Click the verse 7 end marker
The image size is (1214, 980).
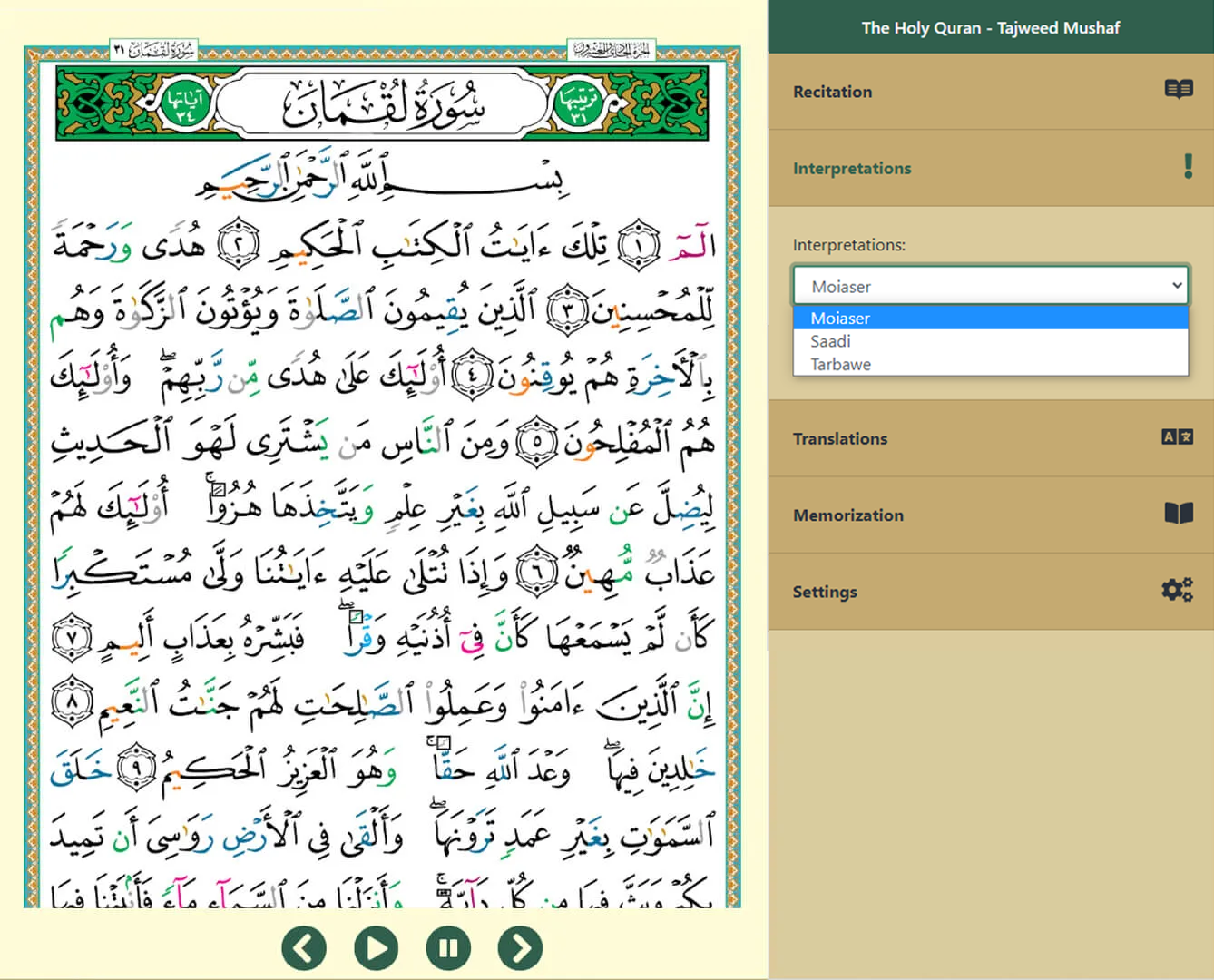pyautogui.click(x=73, y=638)
